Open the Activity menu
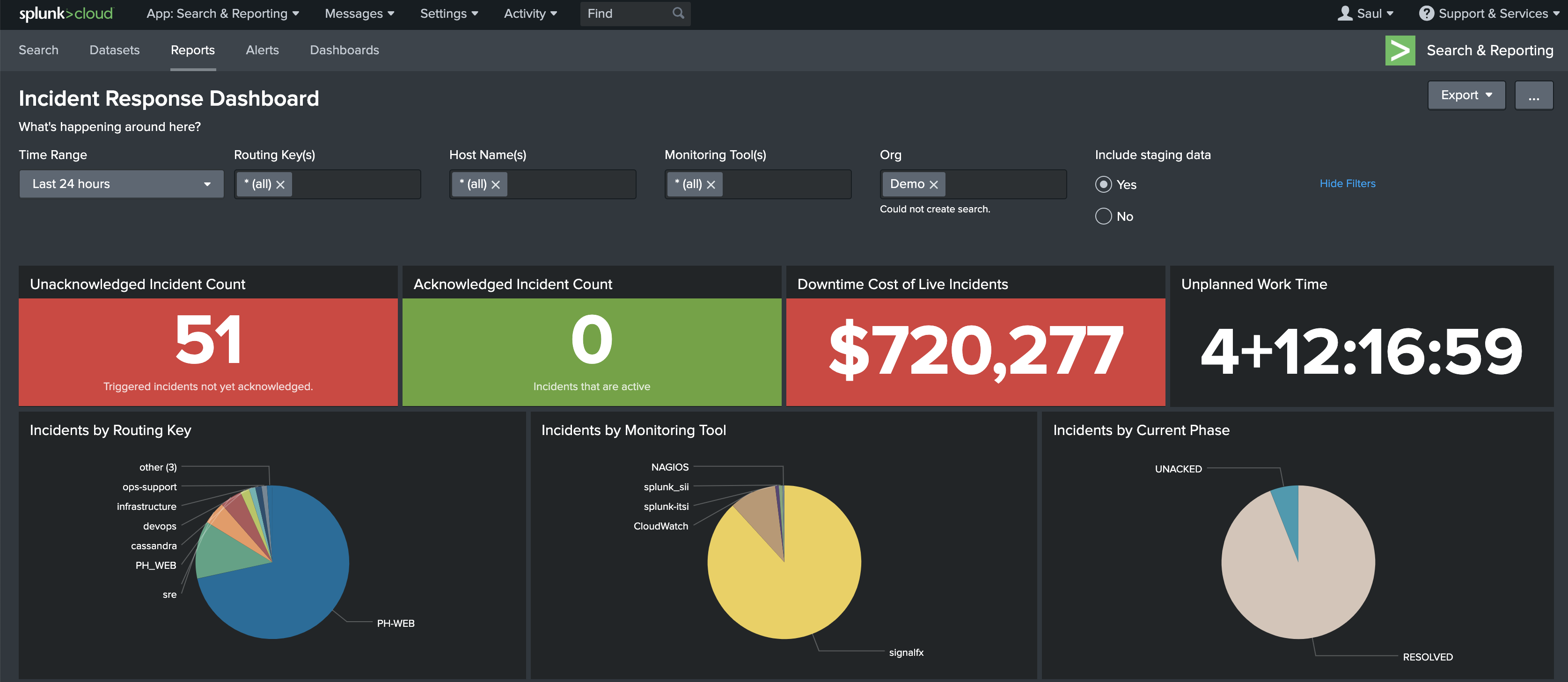Viewport: 1568px width, 682px height. coord(529,14)
